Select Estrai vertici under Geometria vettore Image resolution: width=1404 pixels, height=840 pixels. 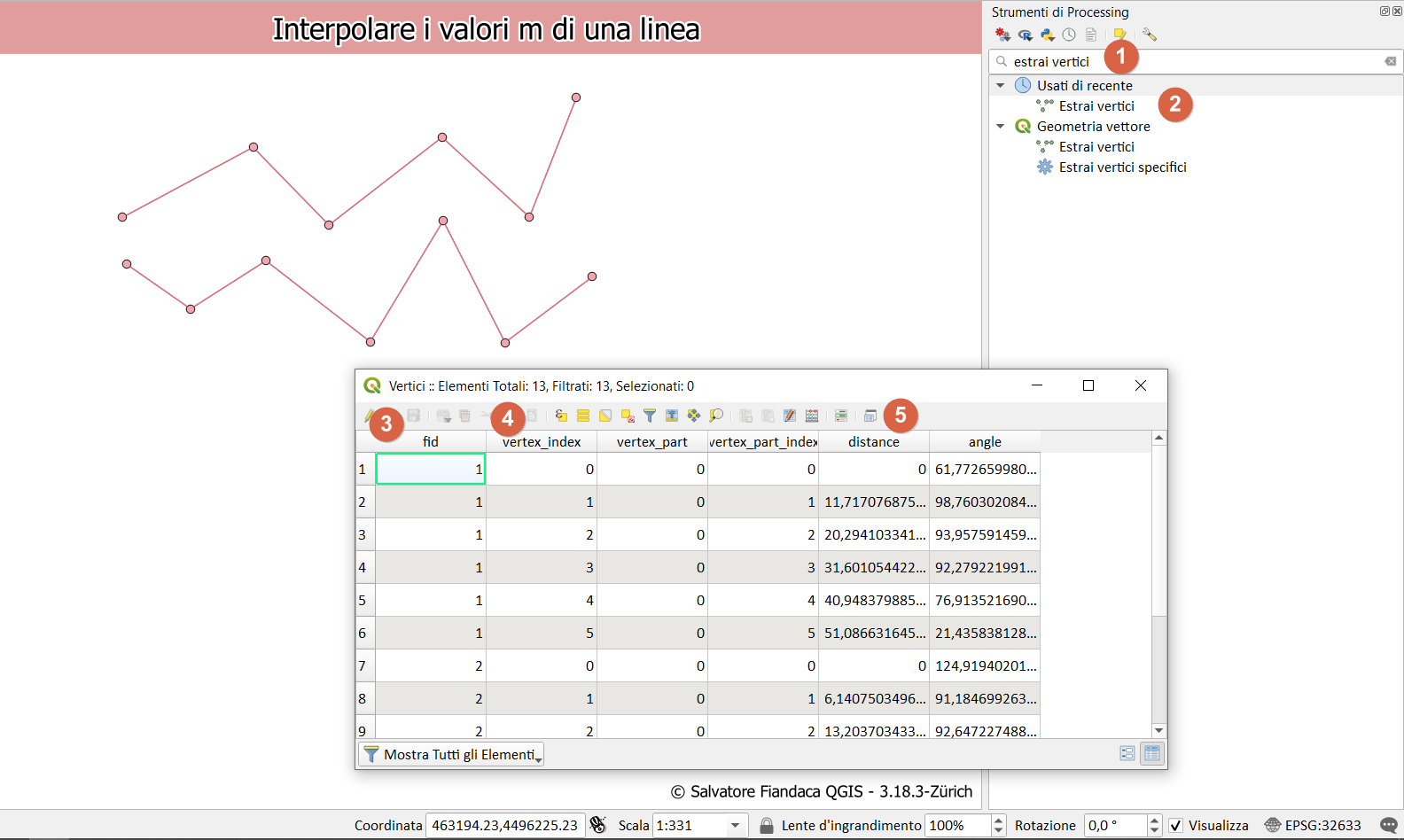(1096, 147)
